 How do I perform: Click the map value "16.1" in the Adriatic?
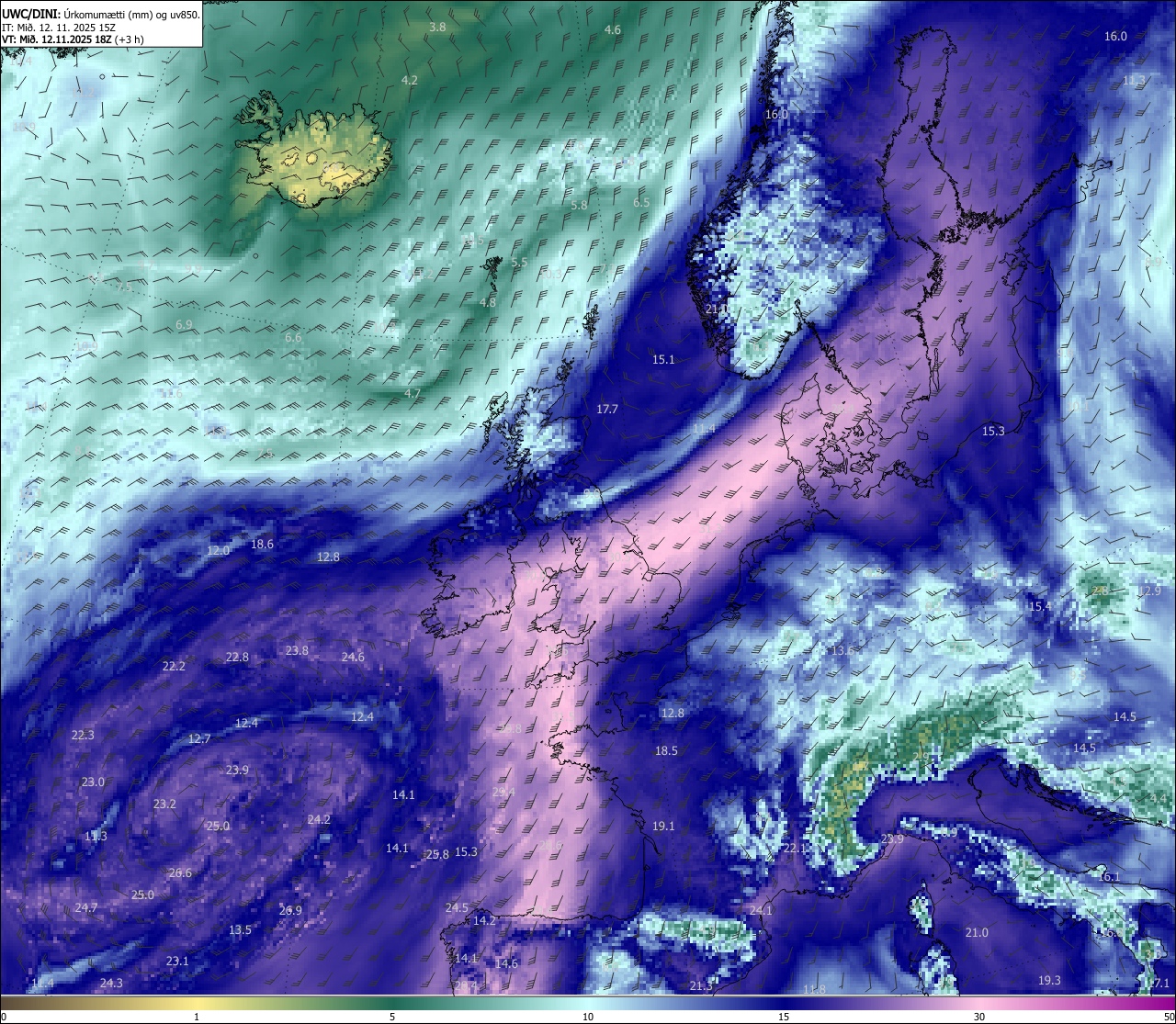tap(1110, 877)
